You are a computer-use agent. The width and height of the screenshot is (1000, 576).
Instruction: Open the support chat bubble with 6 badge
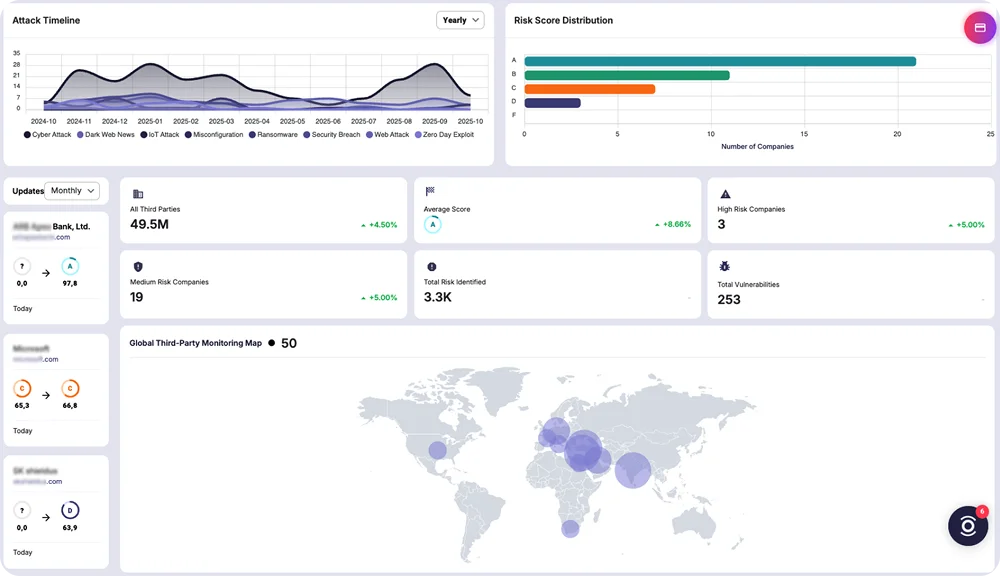coord(967,526)
